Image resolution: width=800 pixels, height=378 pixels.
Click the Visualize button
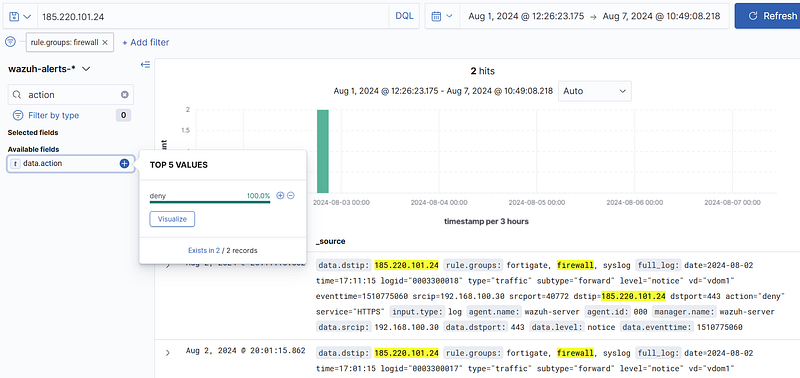coord(172,219)
